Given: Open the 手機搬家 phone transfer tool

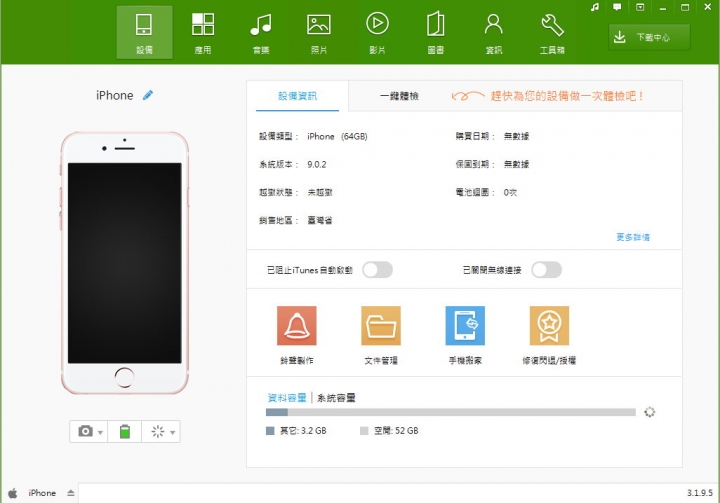Looking at the screenshot, I should click(465, 335).
